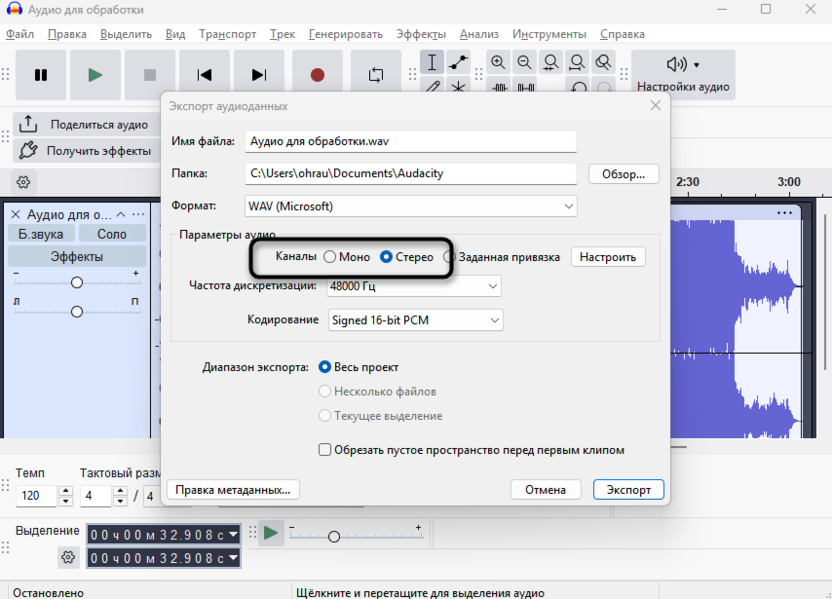832x599 pixels.
Task: Select the Моно channel radio button
Action: click(331, 256)
